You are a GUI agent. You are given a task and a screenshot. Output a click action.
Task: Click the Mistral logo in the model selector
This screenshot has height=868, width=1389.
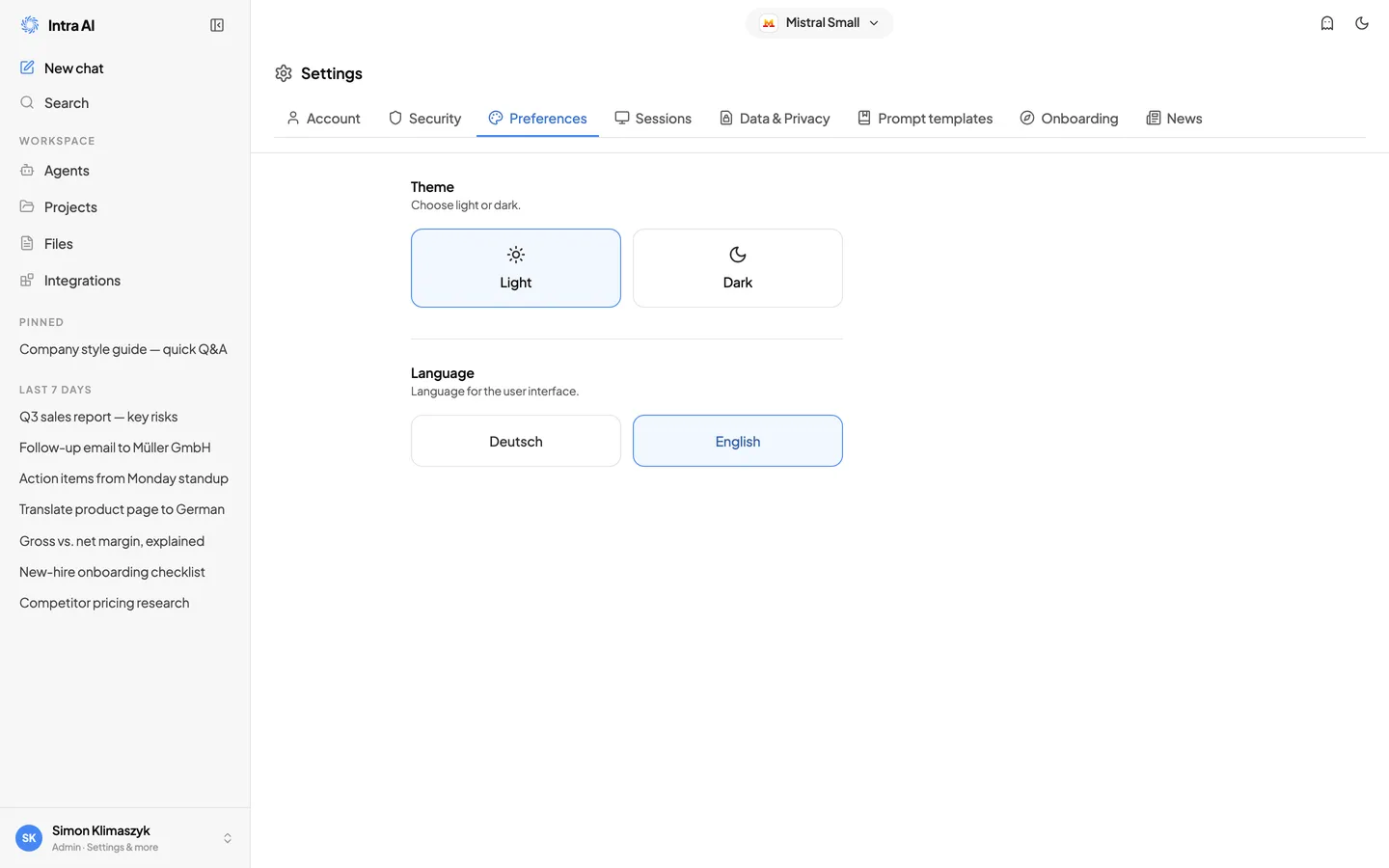tap(769, 23)
